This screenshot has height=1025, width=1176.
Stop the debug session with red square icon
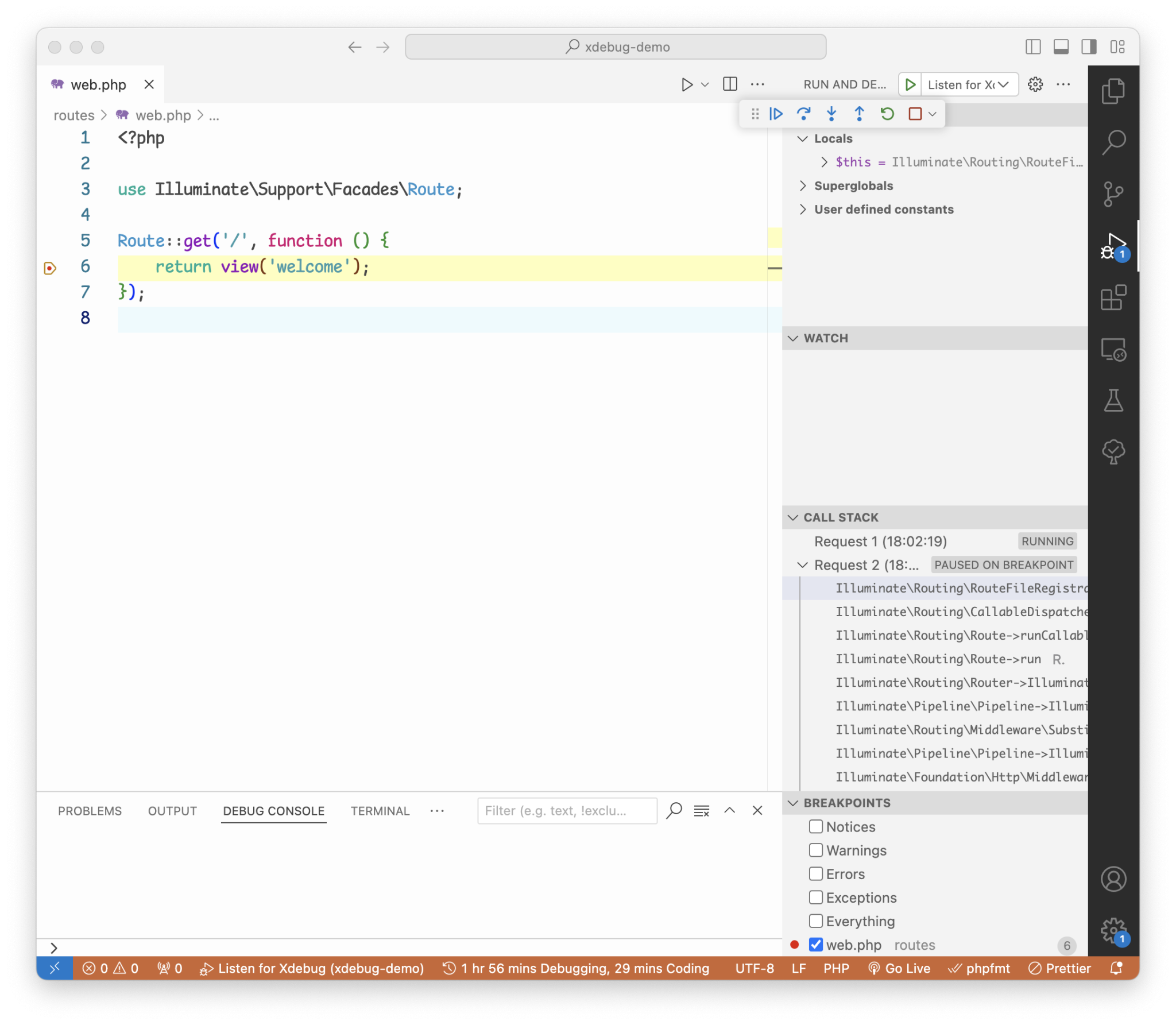pyautogui.click(x=914, y=114)
